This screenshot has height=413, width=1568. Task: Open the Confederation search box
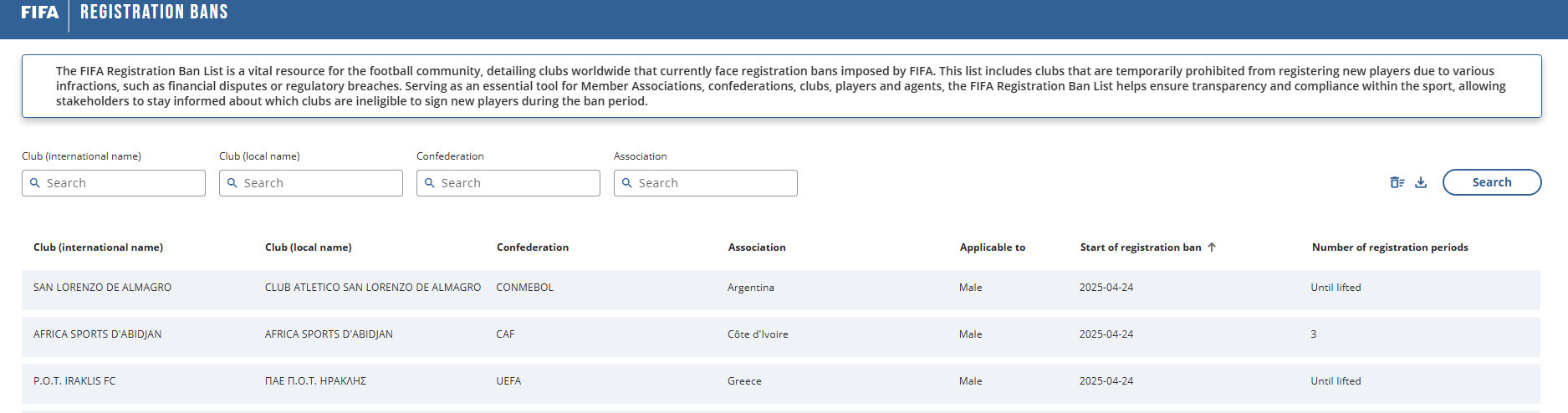click(516, 183)
